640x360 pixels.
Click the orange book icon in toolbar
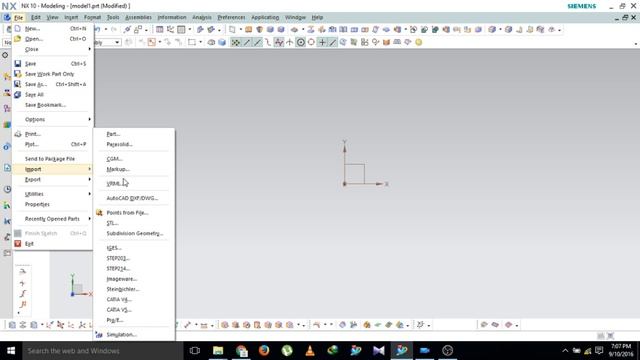pos(386,42)
